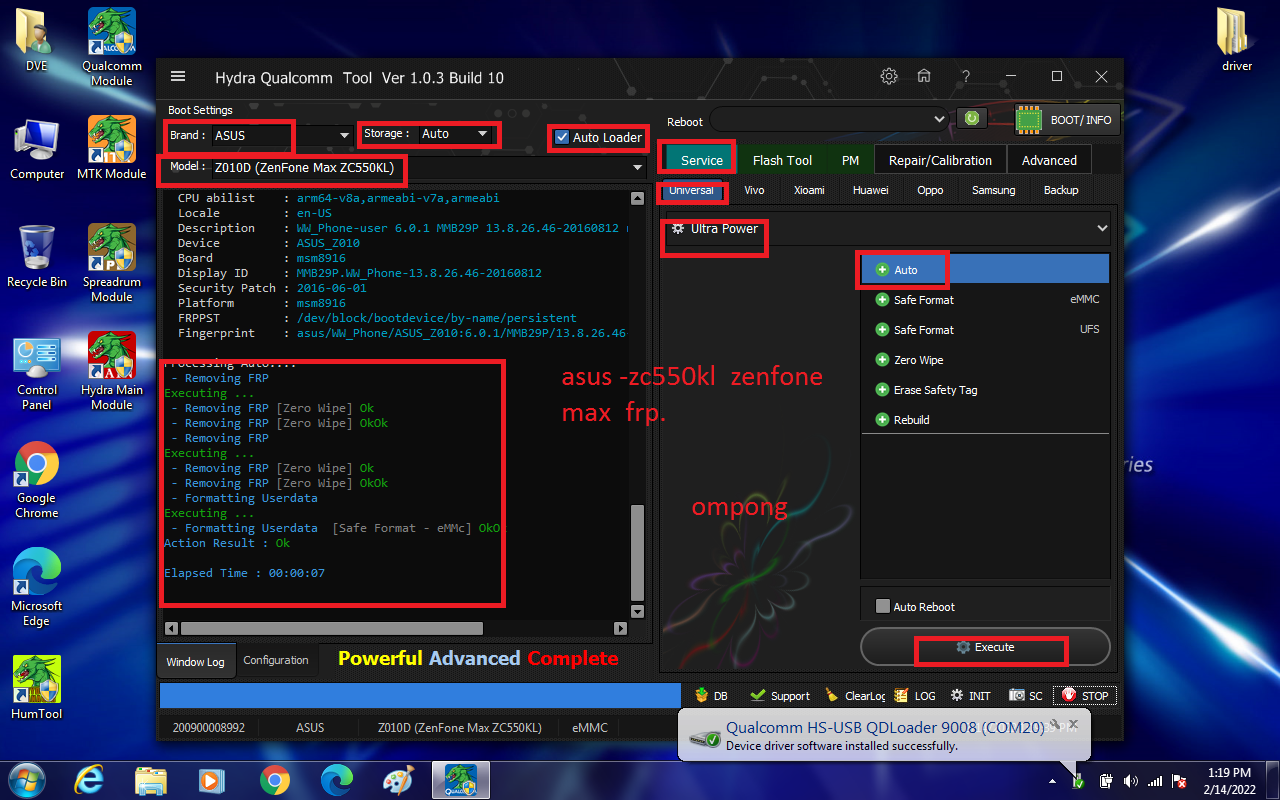This screenshot has height=800, width=1280.
Task: Select the Xioami sub-tab
Action: point(809,190)
